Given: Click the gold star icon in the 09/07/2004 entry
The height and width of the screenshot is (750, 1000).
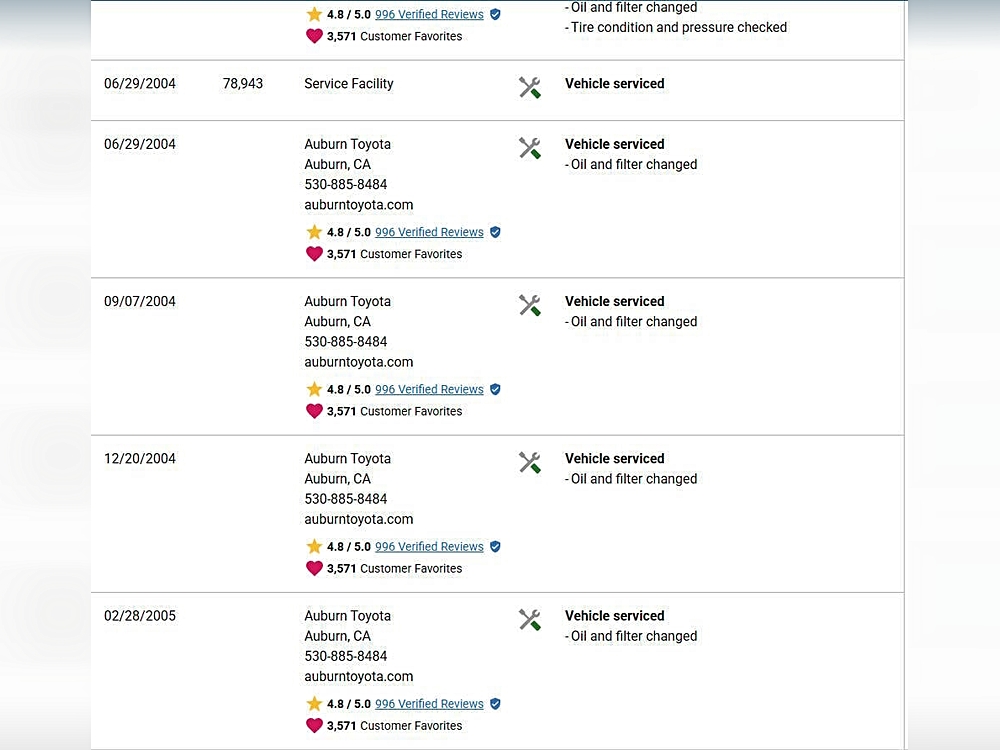Looking at the screenshot, I should pyautogui.click(x=314, y=389).
